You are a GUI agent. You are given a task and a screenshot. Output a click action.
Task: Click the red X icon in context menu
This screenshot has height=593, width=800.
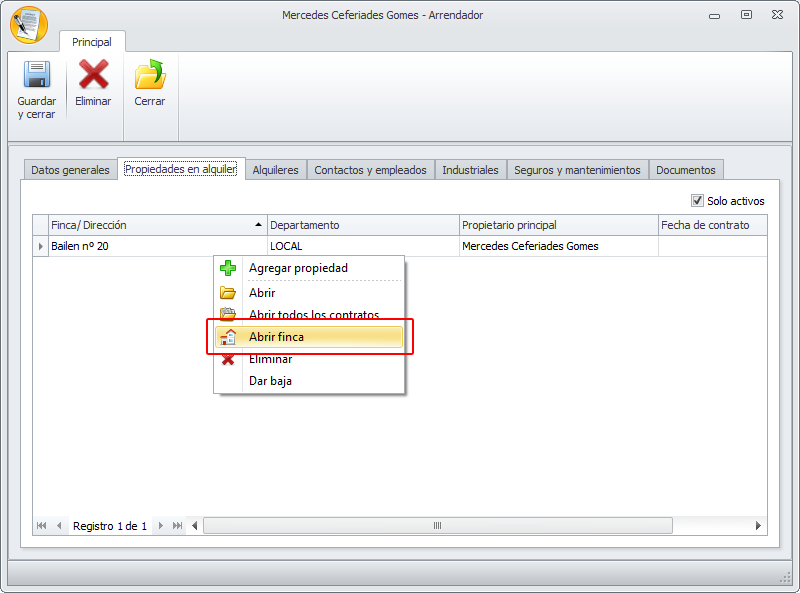click(x=228, y=360)
